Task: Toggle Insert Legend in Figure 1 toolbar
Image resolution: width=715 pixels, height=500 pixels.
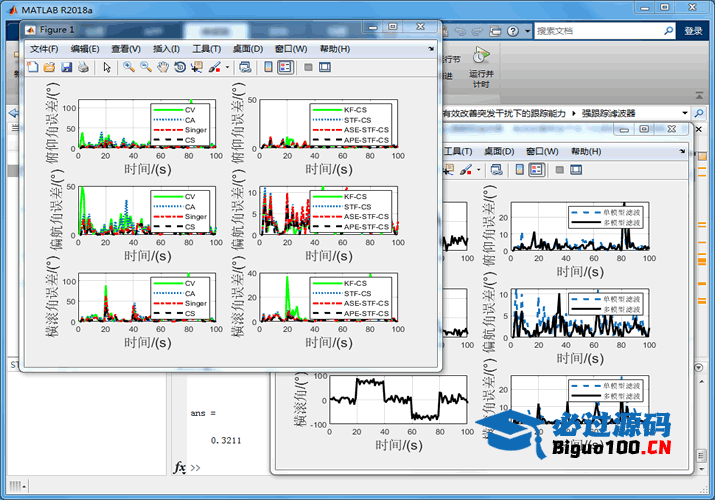Action: pyautogui.click(x=285, y=67)
